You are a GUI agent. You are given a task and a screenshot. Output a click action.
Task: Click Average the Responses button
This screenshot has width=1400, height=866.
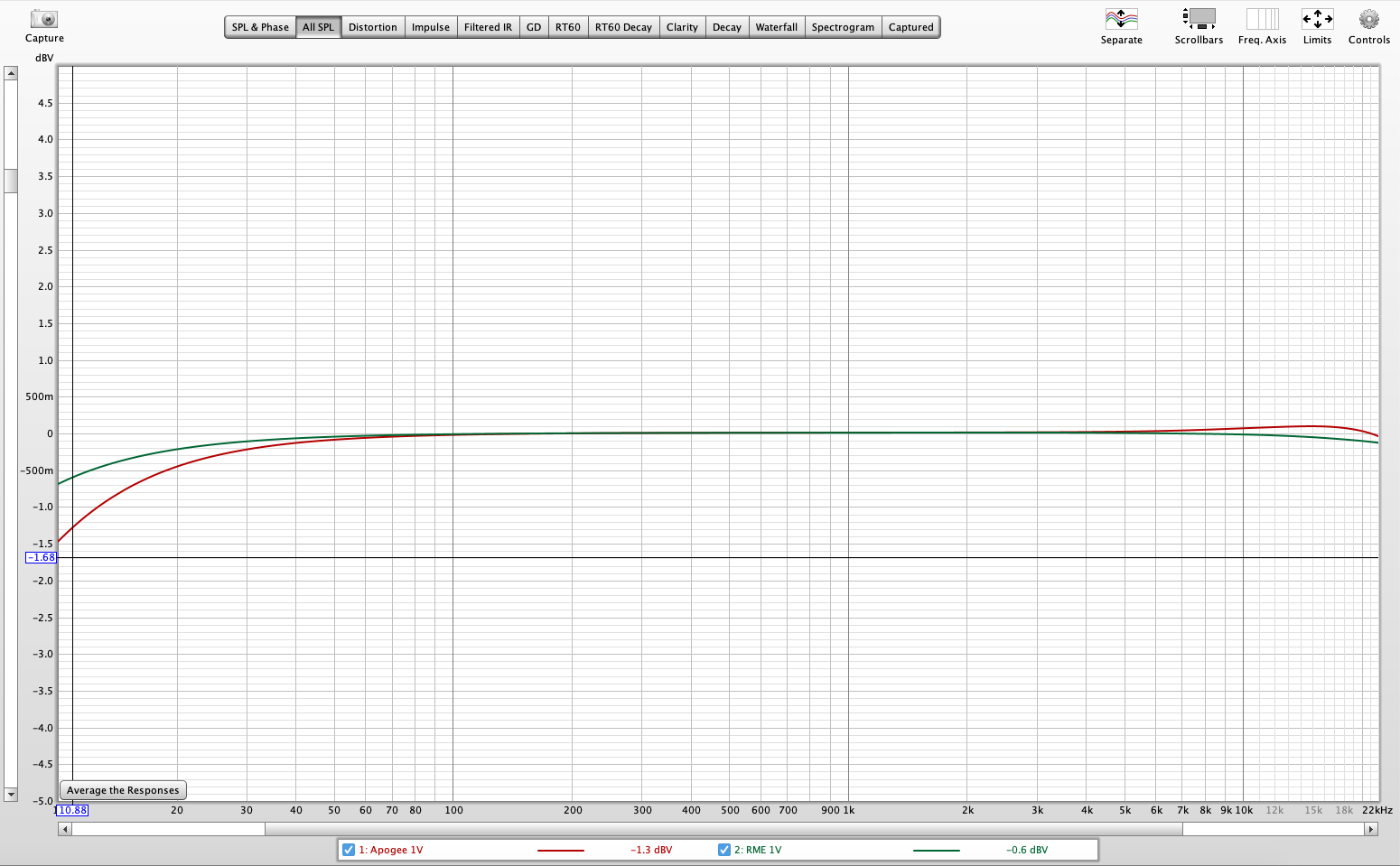(123, 790)
